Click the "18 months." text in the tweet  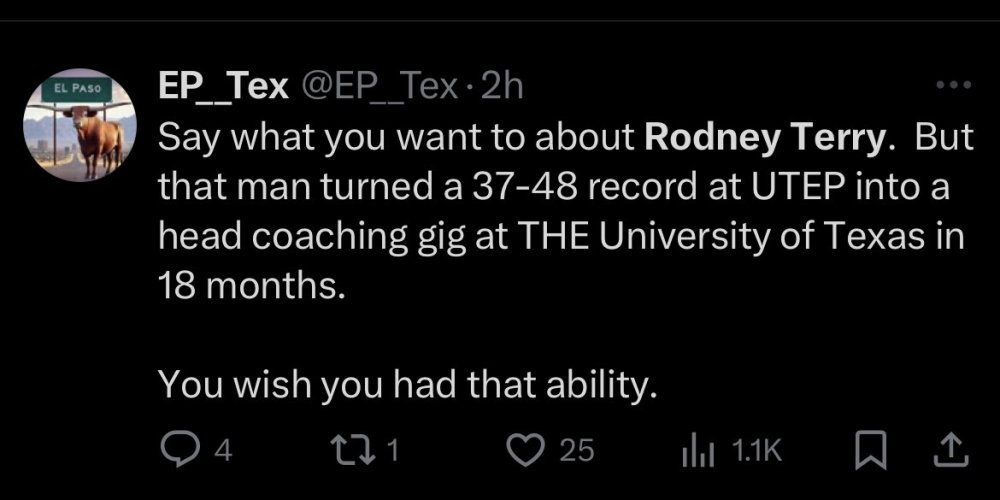tap(250, 286)
